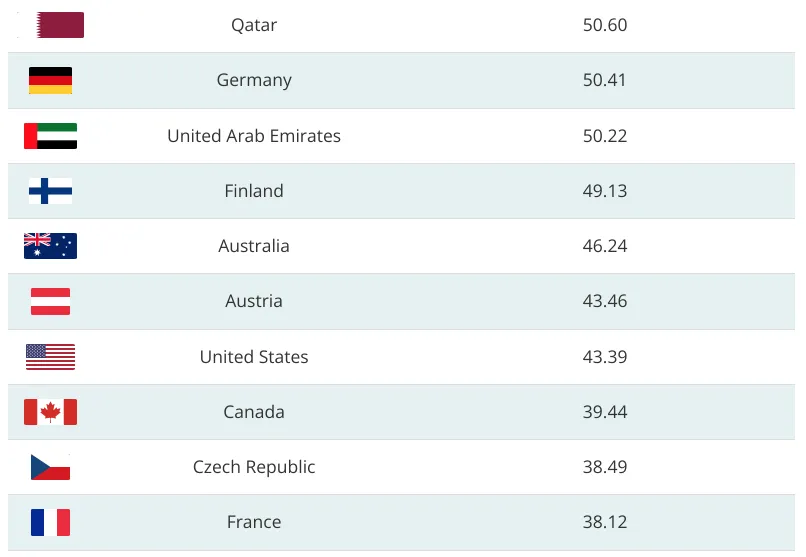Viewport: 806px width, 557px height.
Task: Click Australia's value 46.24
Action: coord(605,246)
